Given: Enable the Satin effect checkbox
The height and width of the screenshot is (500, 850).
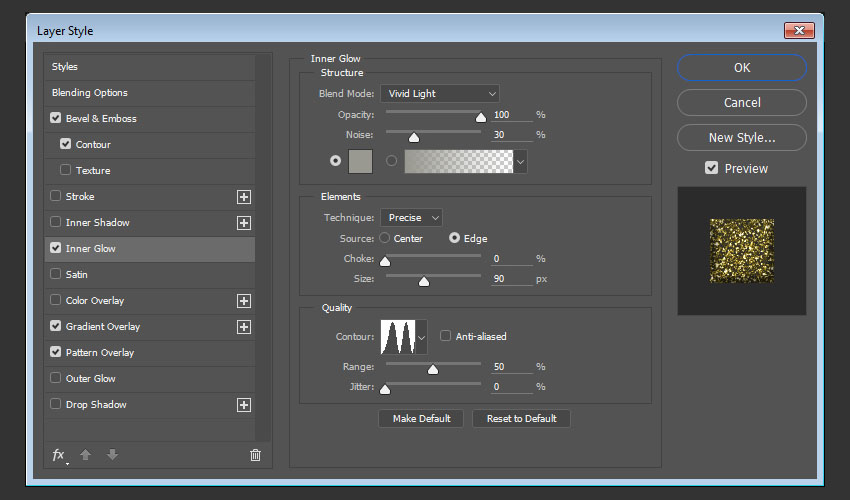Looking at the screenshot, I should coord(56,275).
